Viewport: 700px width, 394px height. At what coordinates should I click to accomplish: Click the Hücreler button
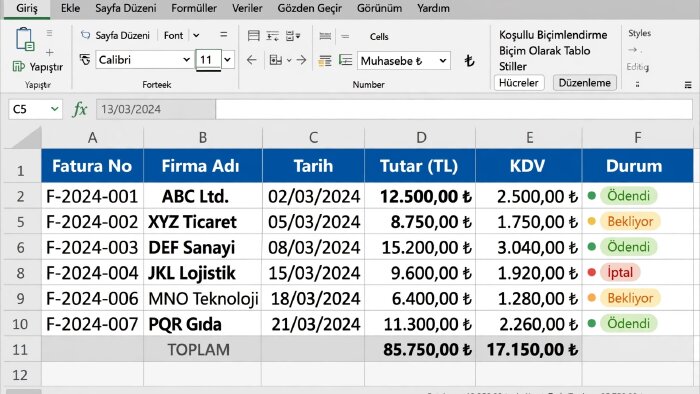[x=519, y=83]
